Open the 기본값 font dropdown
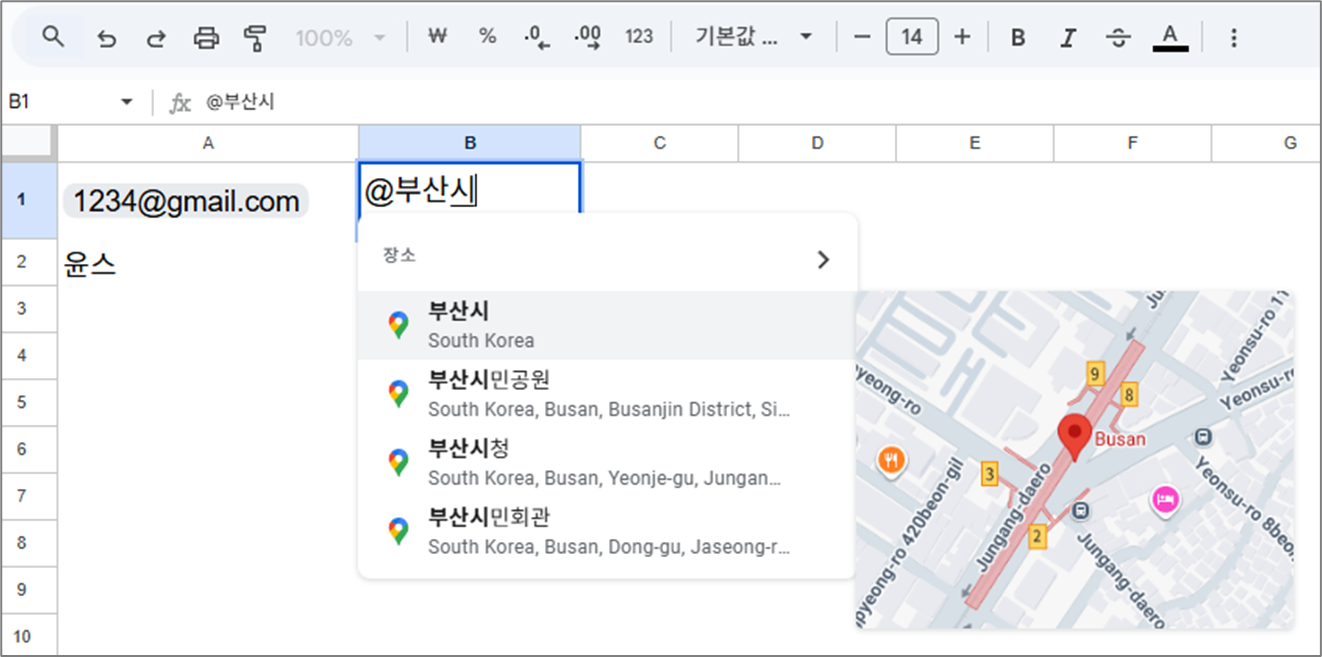The height and width of the screenshot is (657, 1322). 753,37
